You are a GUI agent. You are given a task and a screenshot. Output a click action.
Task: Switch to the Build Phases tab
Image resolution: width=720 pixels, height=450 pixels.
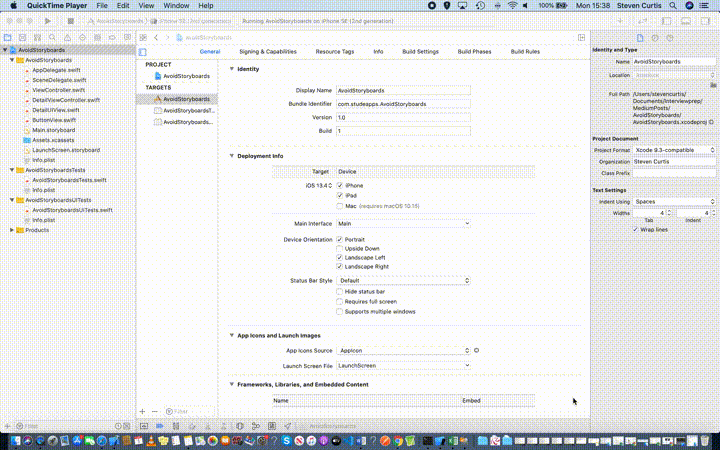tap(474, 52)
